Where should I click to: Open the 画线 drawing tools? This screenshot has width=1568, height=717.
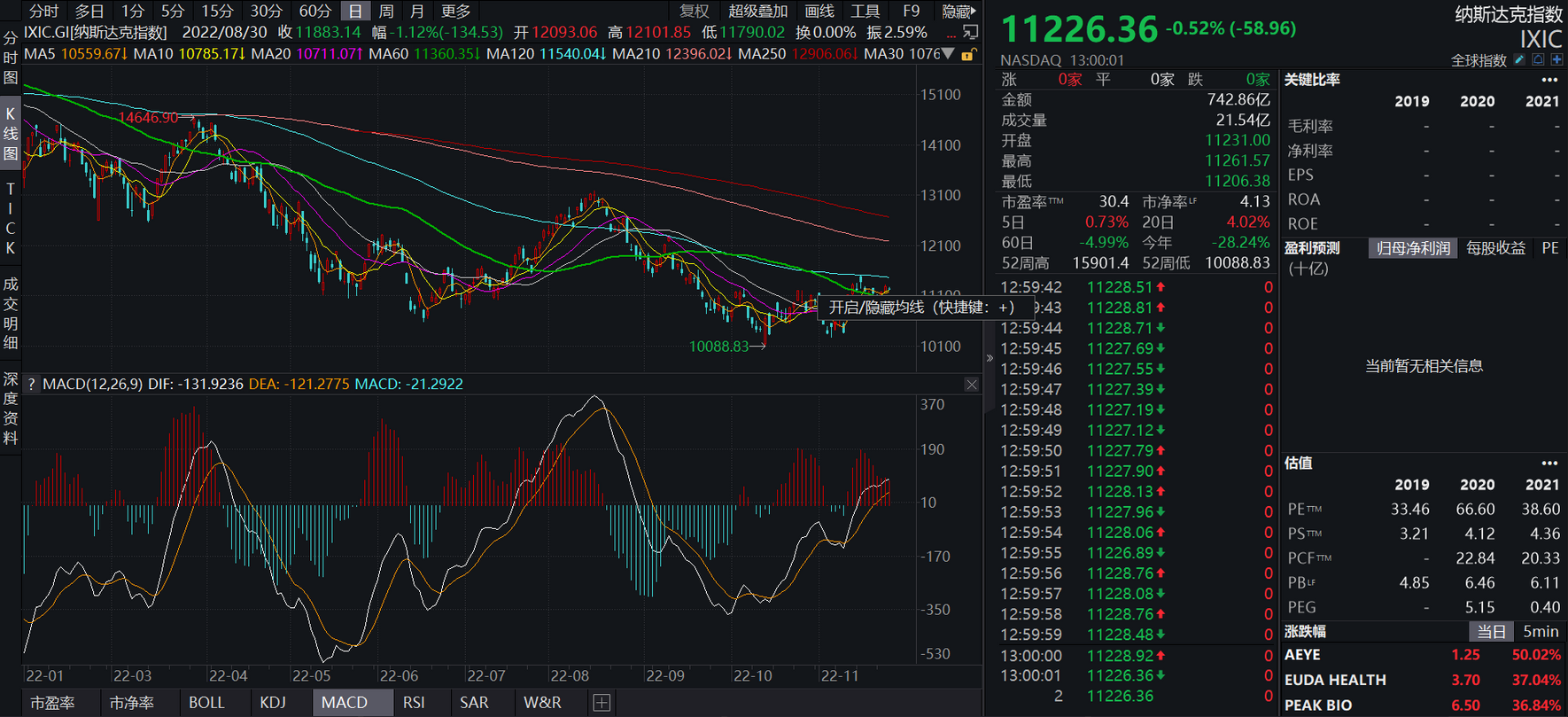pyautogui.click(x=819, y=11)
